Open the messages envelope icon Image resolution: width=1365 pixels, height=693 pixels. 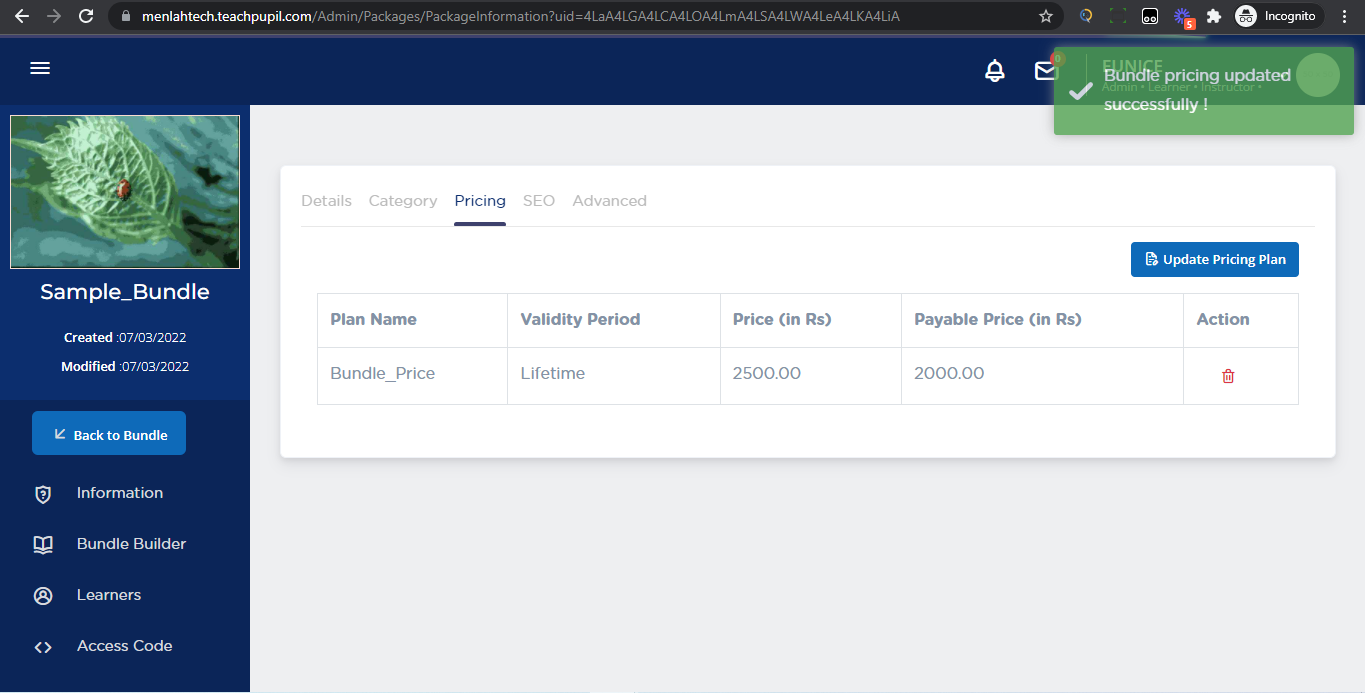point(1045,71)
